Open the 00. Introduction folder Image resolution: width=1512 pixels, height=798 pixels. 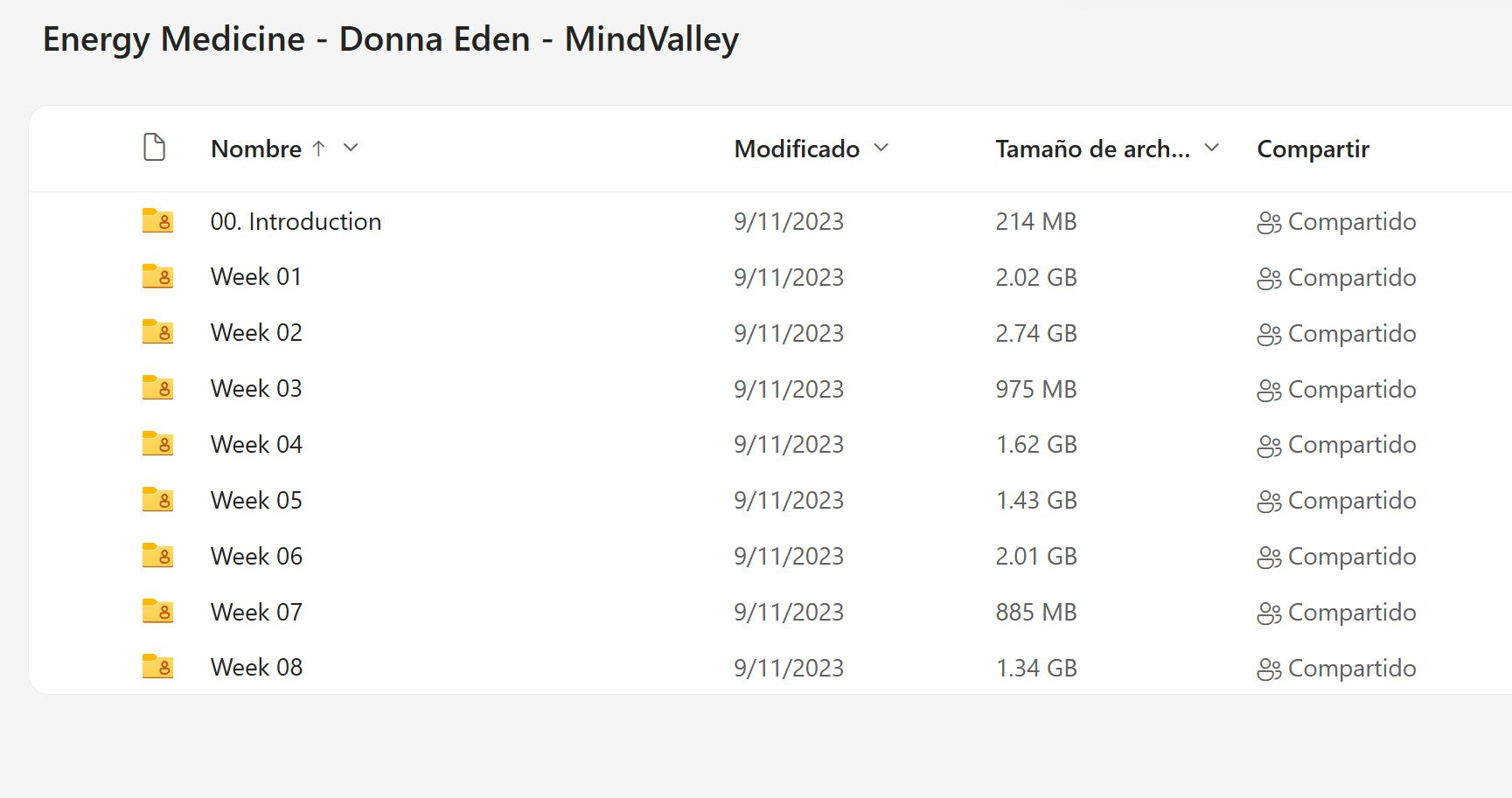click(x=296, y=221)
